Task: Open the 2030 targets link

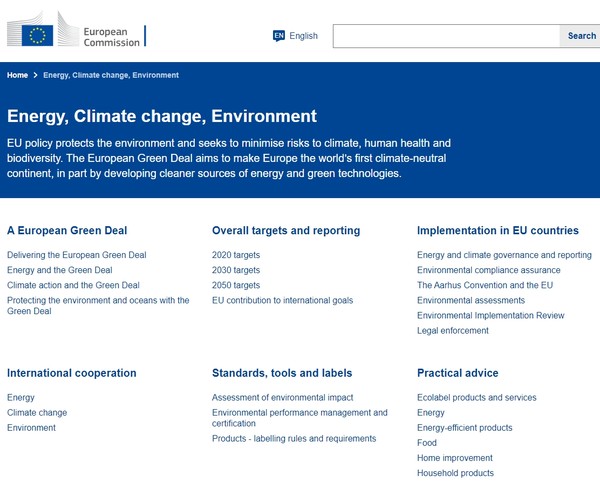Action: coord(236,270)
